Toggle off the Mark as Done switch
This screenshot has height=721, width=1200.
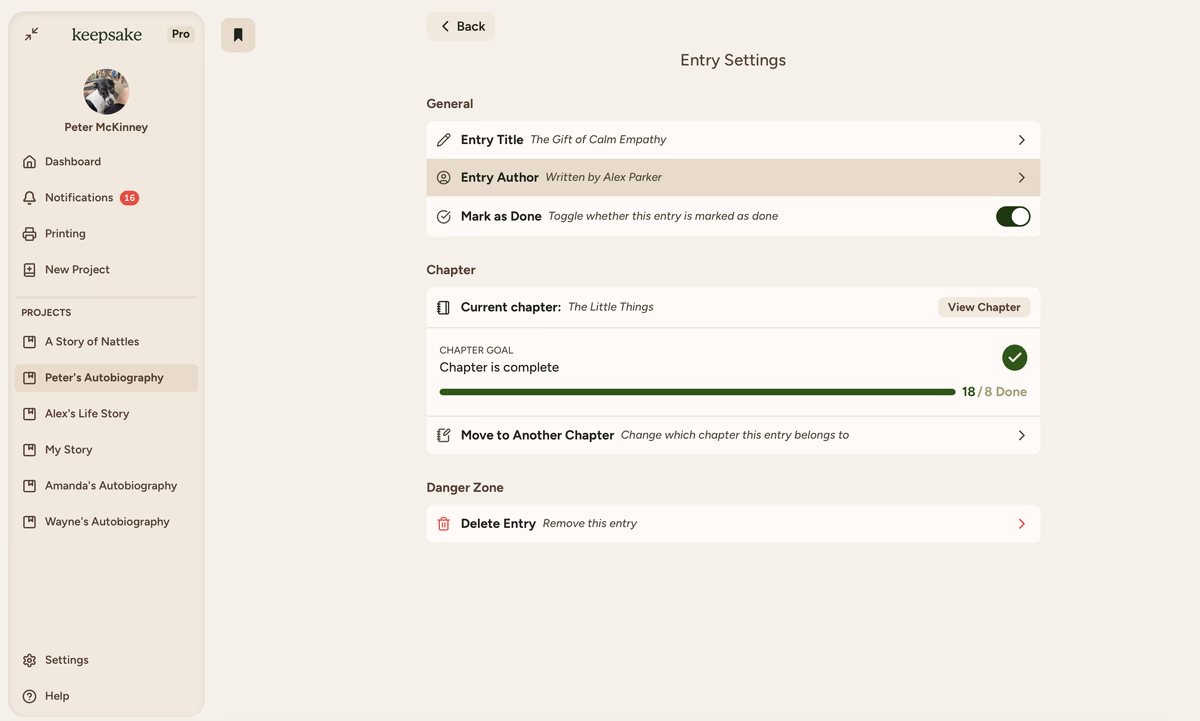point(1012,216)
